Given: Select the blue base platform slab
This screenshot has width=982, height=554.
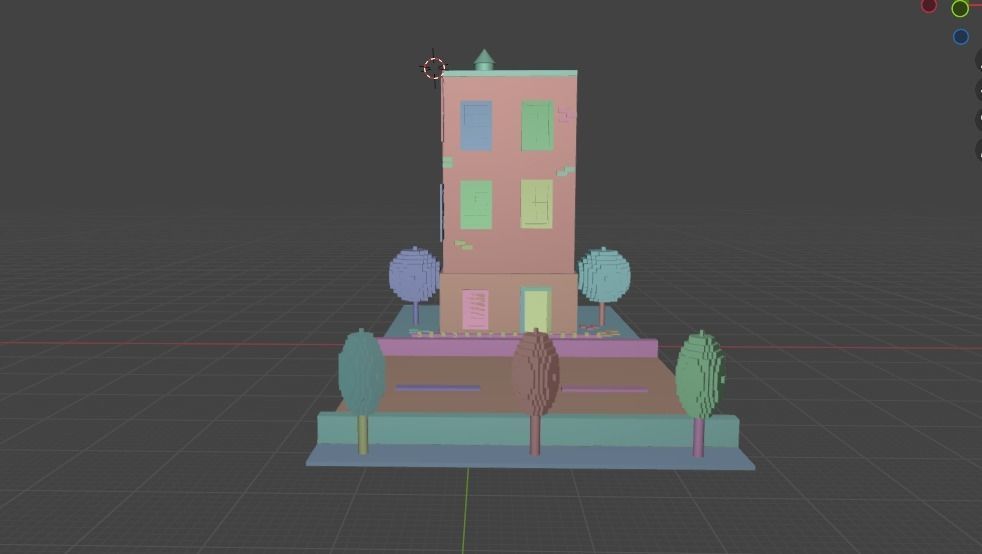Looking at the screenshot, I should pyautogui.click(x=530, y=457).
